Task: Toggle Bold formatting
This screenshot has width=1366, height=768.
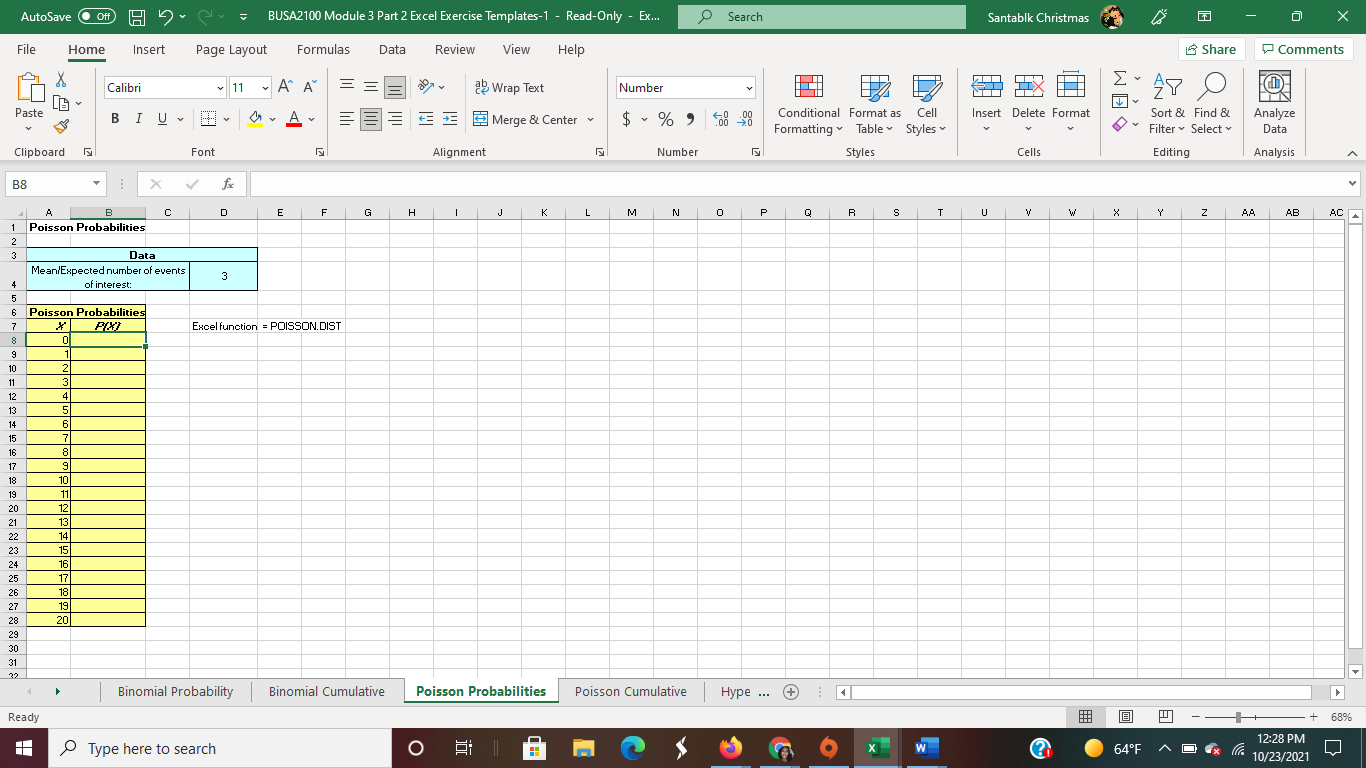Action: tap(115, 120)
